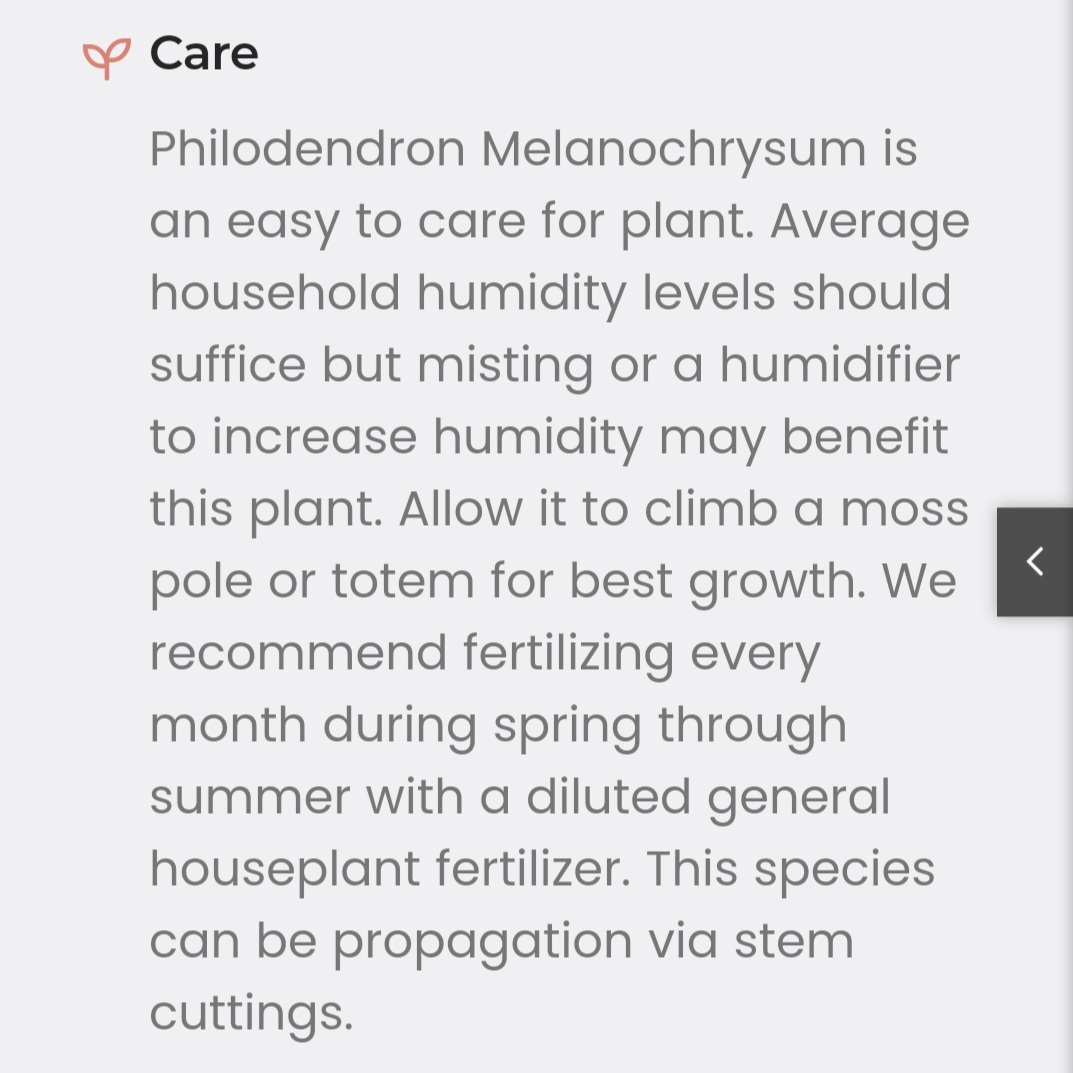Click the word fertilizing

tap(569, 653)
